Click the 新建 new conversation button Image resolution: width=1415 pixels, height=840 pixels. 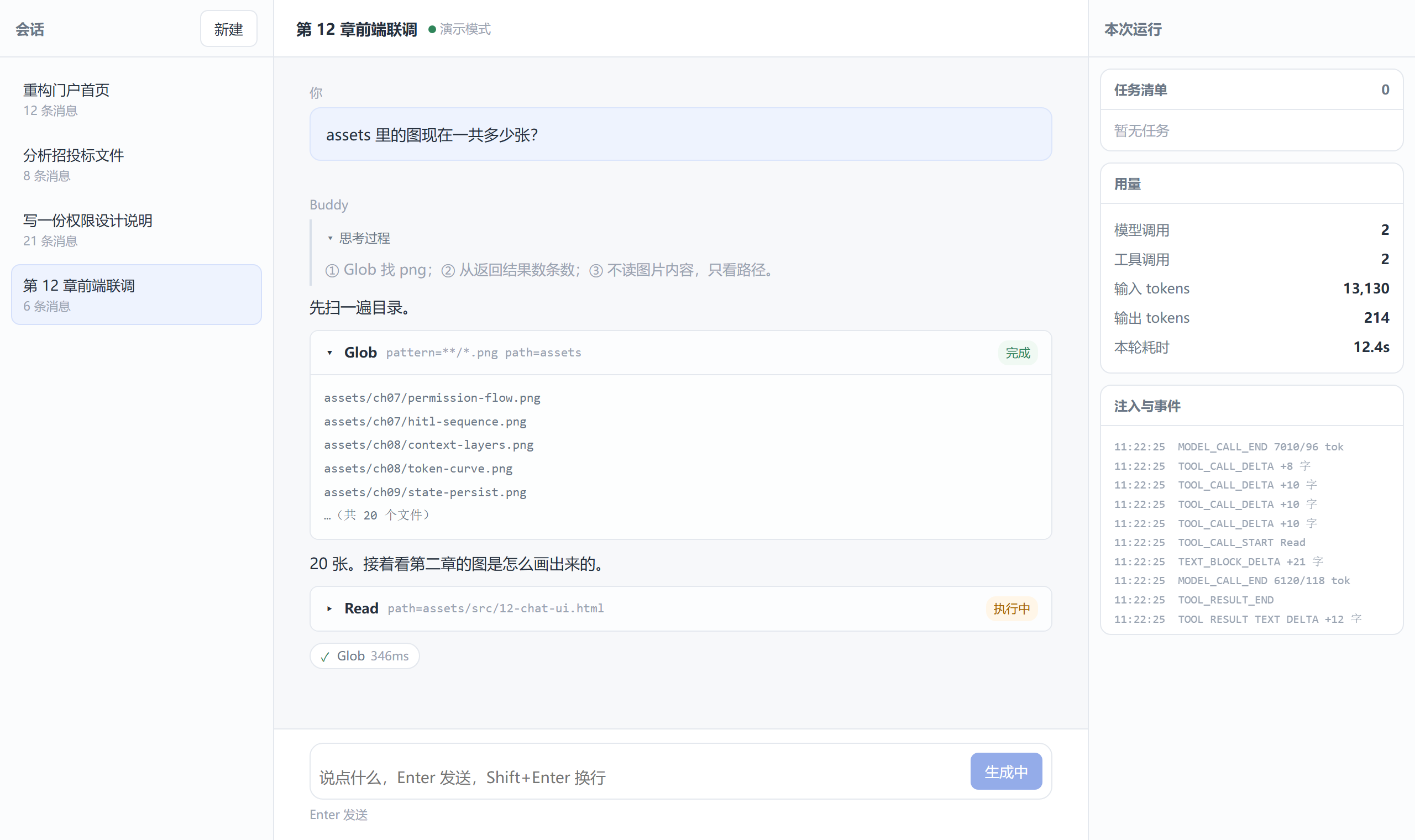tap(228, 29)
